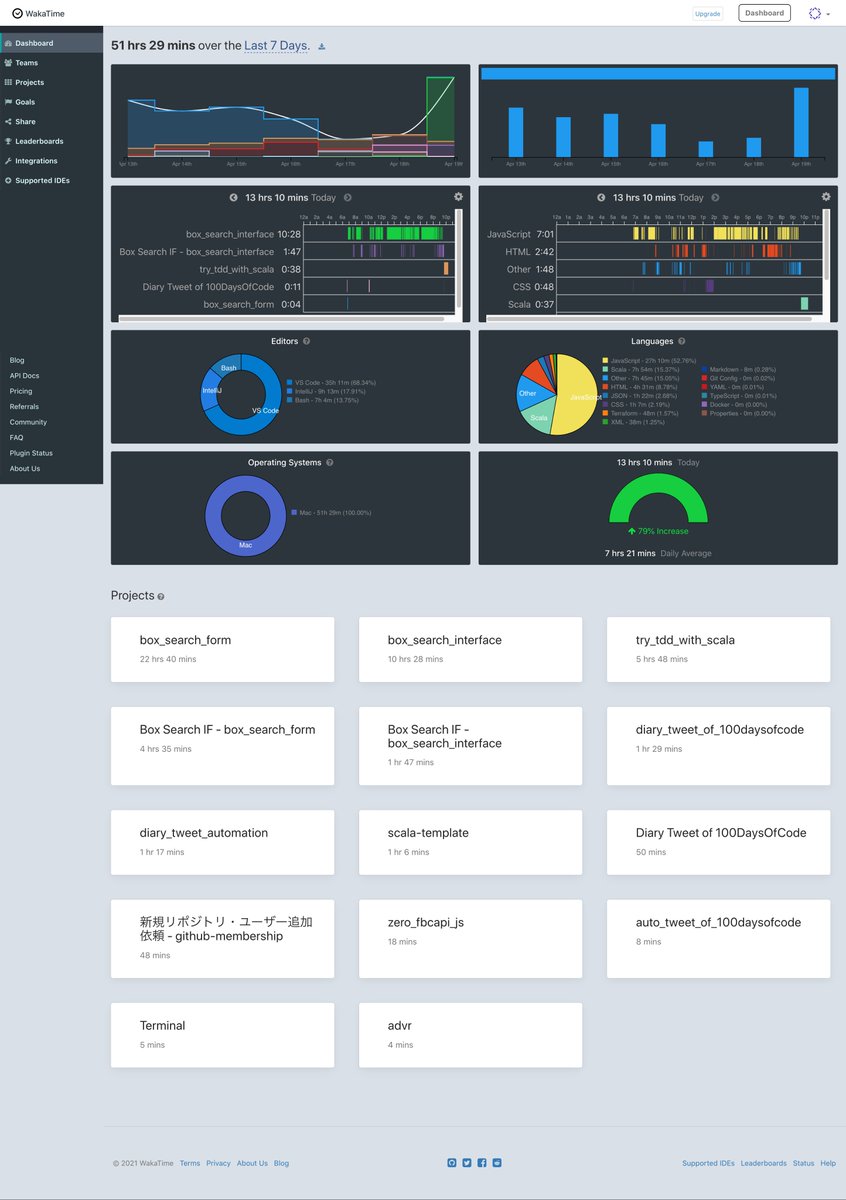Change the Last 7 Days range

[x=277, y=46]
